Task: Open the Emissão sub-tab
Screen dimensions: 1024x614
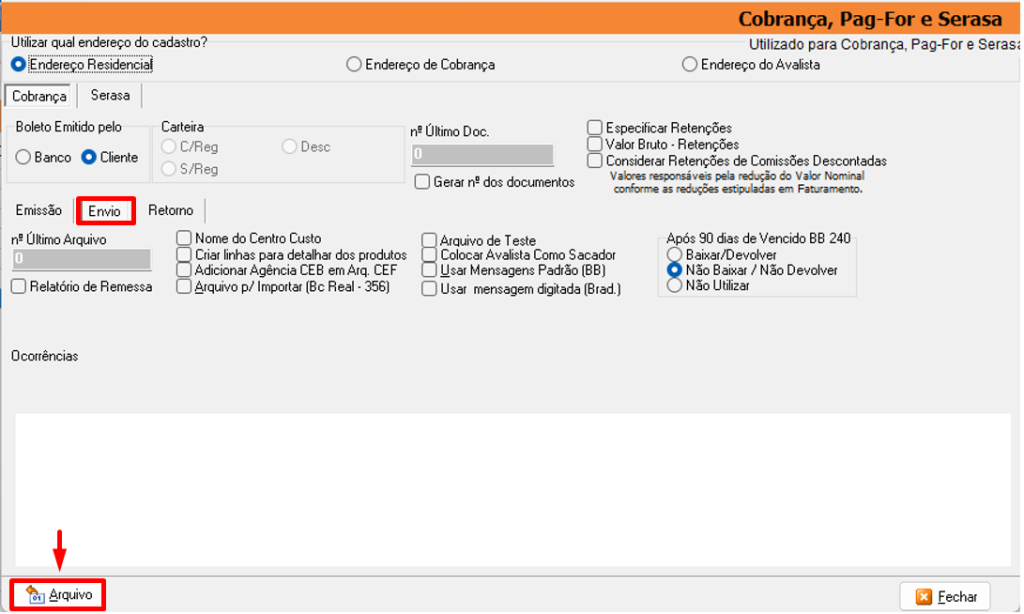Action: click(x=39, y=210)
